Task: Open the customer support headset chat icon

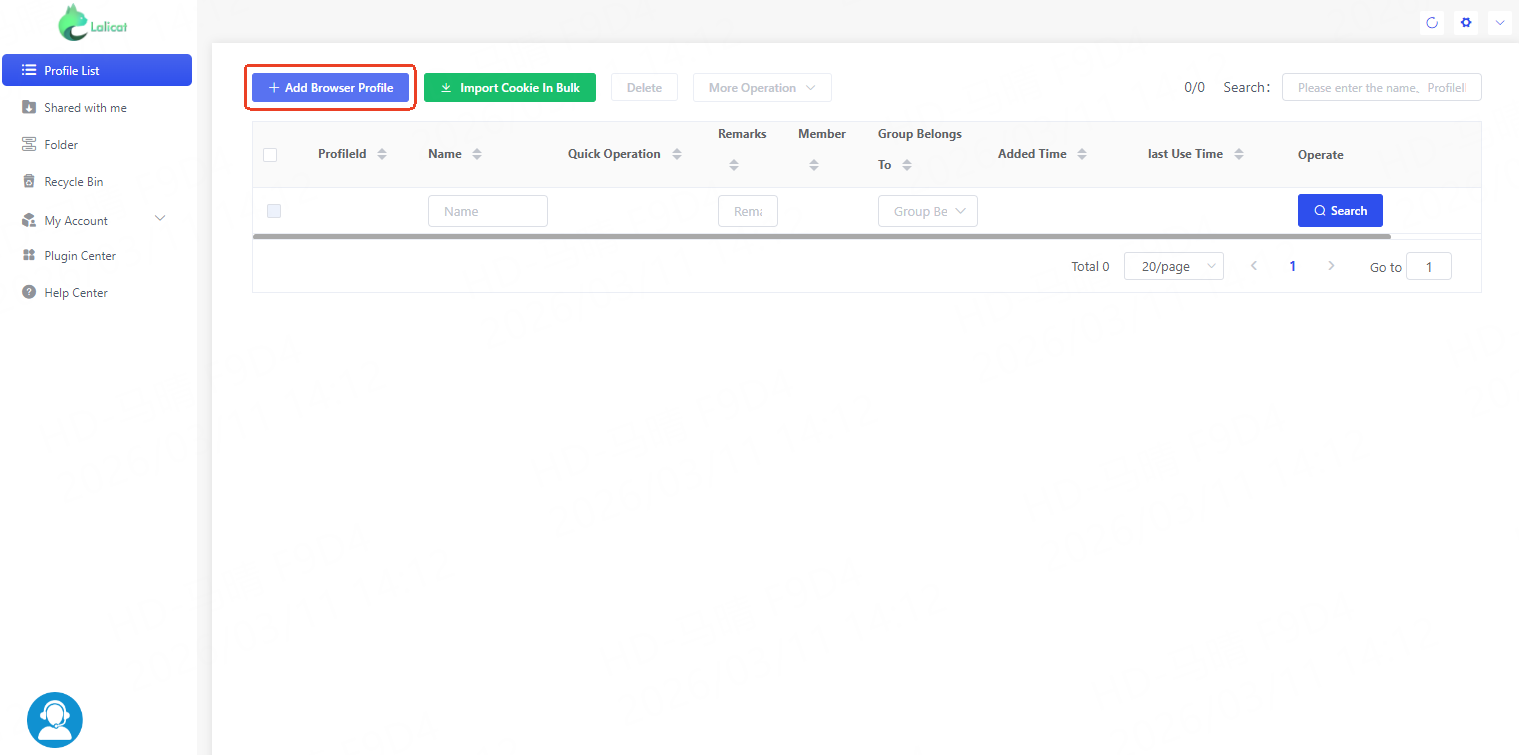Action: point(55,720)
